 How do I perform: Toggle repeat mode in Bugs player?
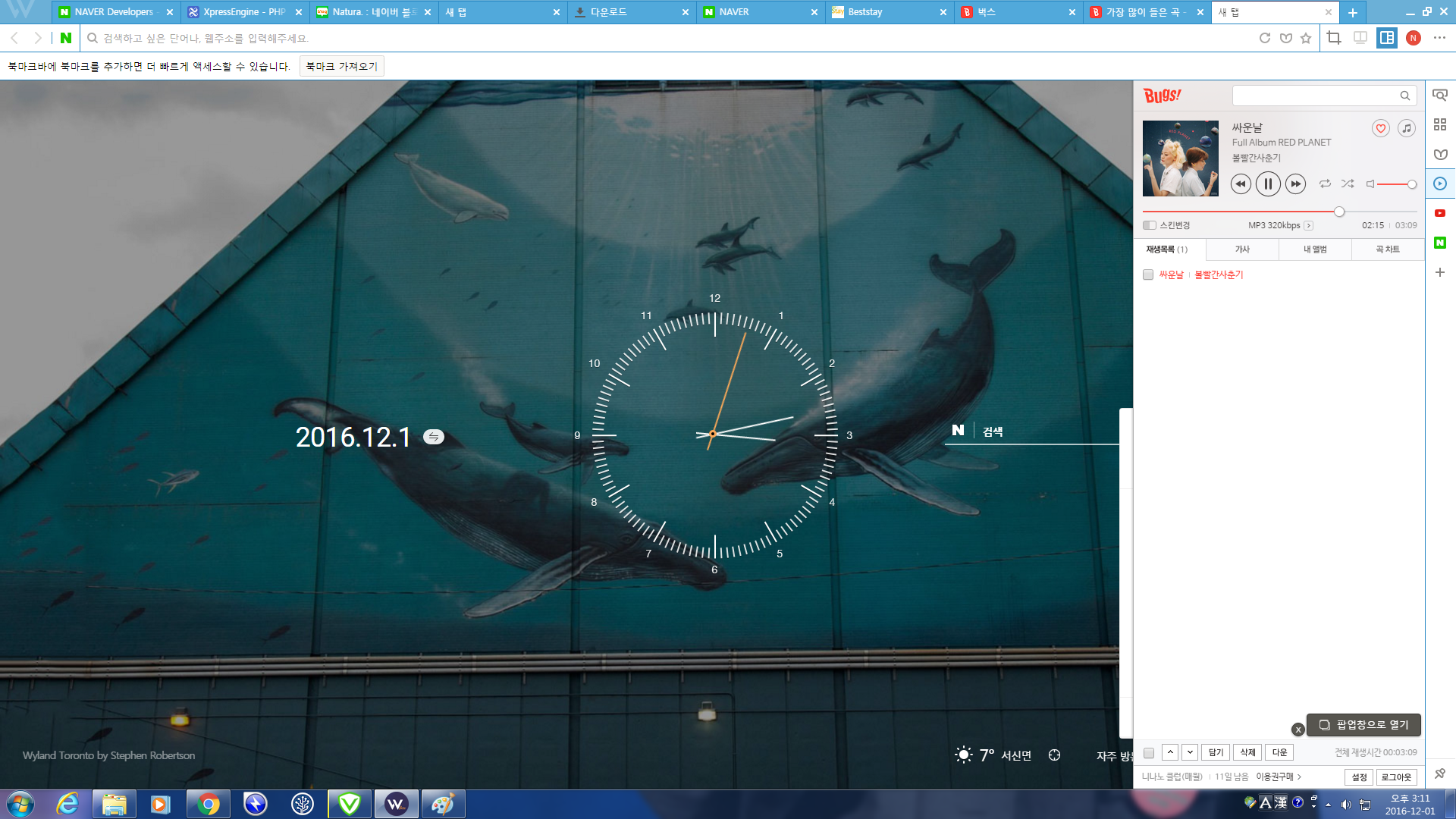[1325, 184]
